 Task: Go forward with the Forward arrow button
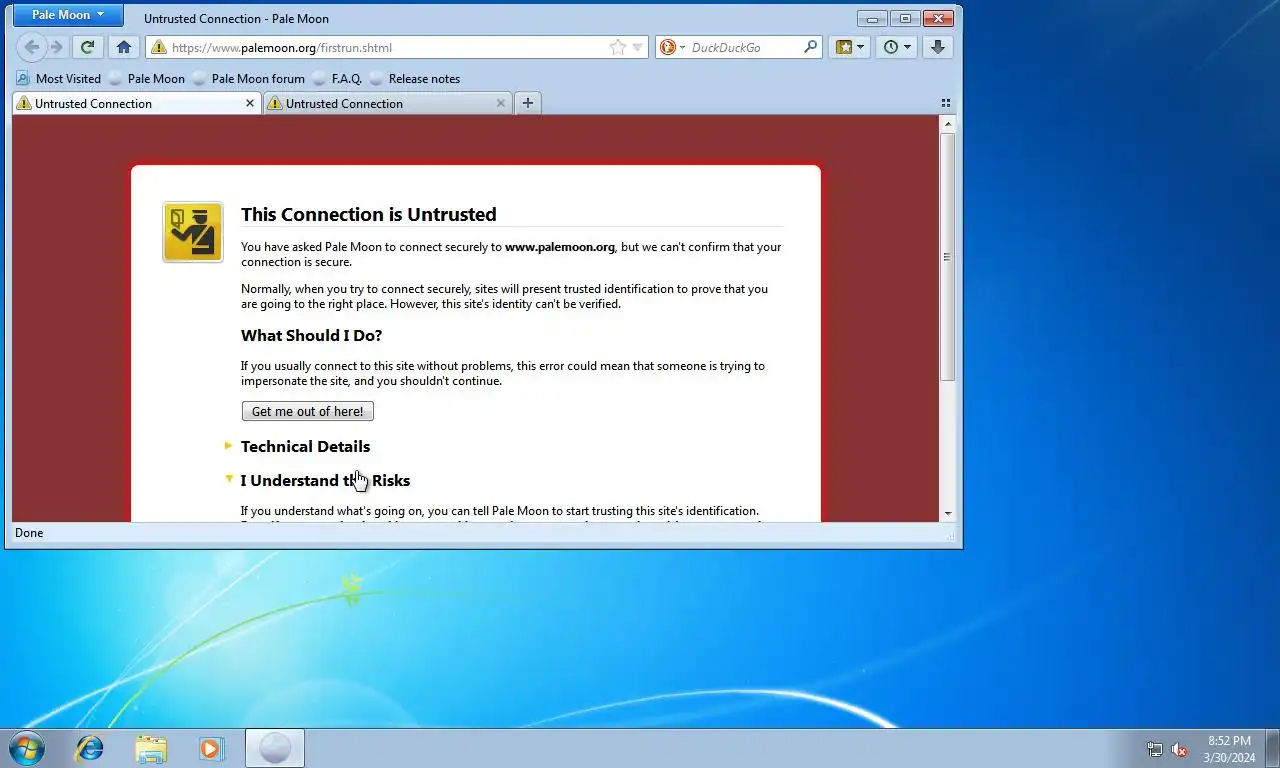(x=56, y=47)
